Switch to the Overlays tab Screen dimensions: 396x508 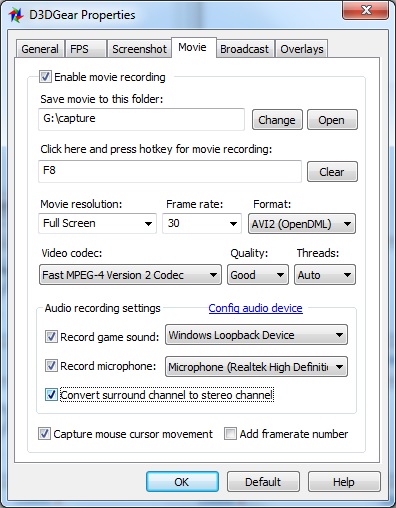pos(301,49)
